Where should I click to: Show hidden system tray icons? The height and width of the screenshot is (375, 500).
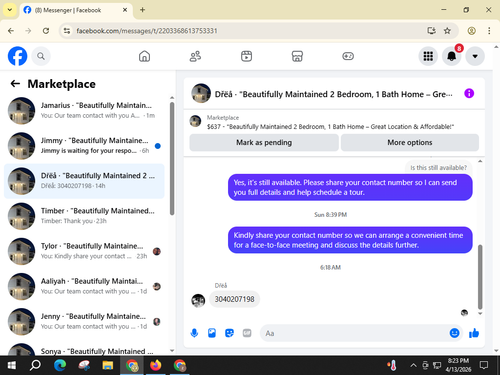click(x=413, y=365)
